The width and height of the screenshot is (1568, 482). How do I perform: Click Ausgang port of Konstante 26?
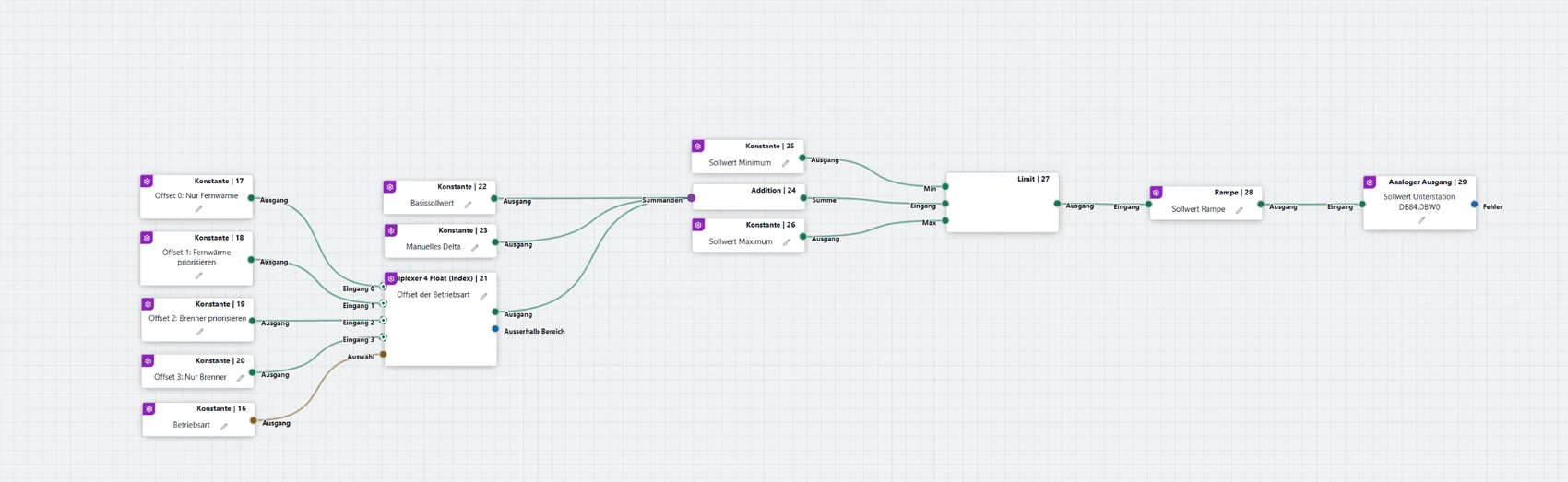pos(802,237)
